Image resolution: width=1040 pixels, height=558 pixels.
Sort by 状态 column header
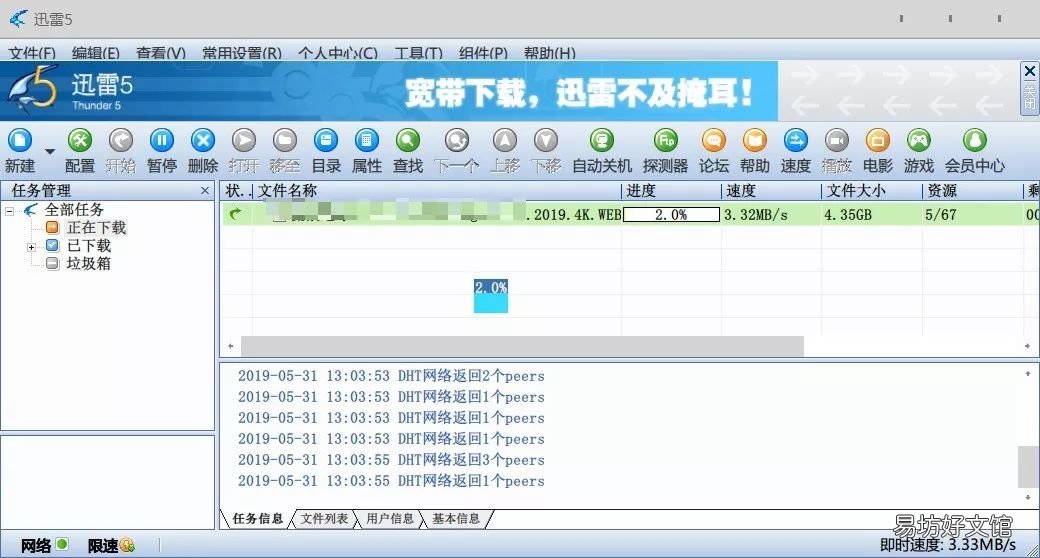click(x=237, y=191)
